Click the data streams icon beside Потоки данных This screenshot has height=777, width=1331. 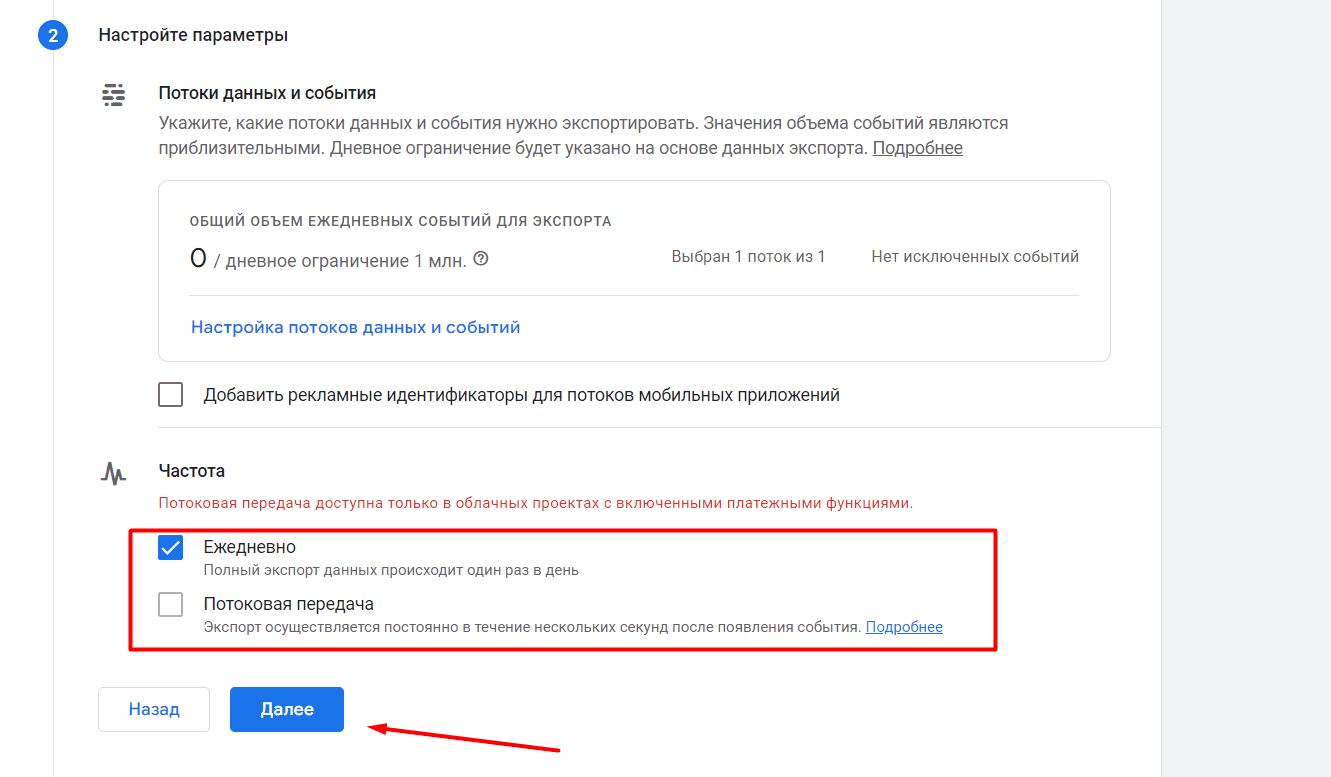(114, 95)
